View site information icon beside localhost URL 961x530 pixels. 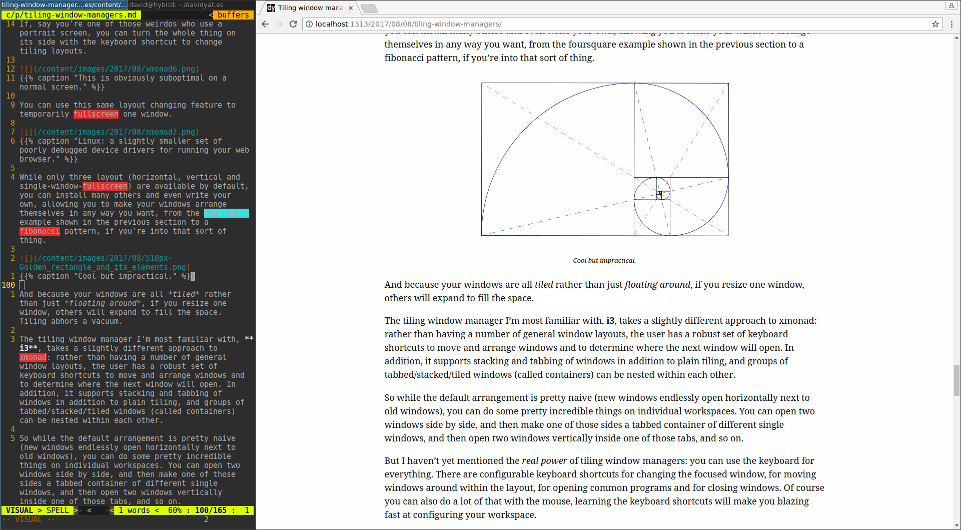(x=310, y=24)
